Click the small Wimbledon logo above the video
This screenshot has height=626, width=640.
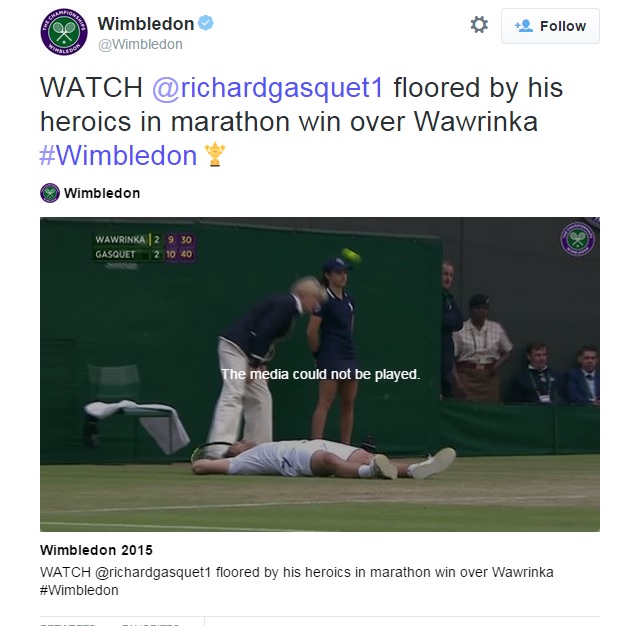click(x=50, y=193)
